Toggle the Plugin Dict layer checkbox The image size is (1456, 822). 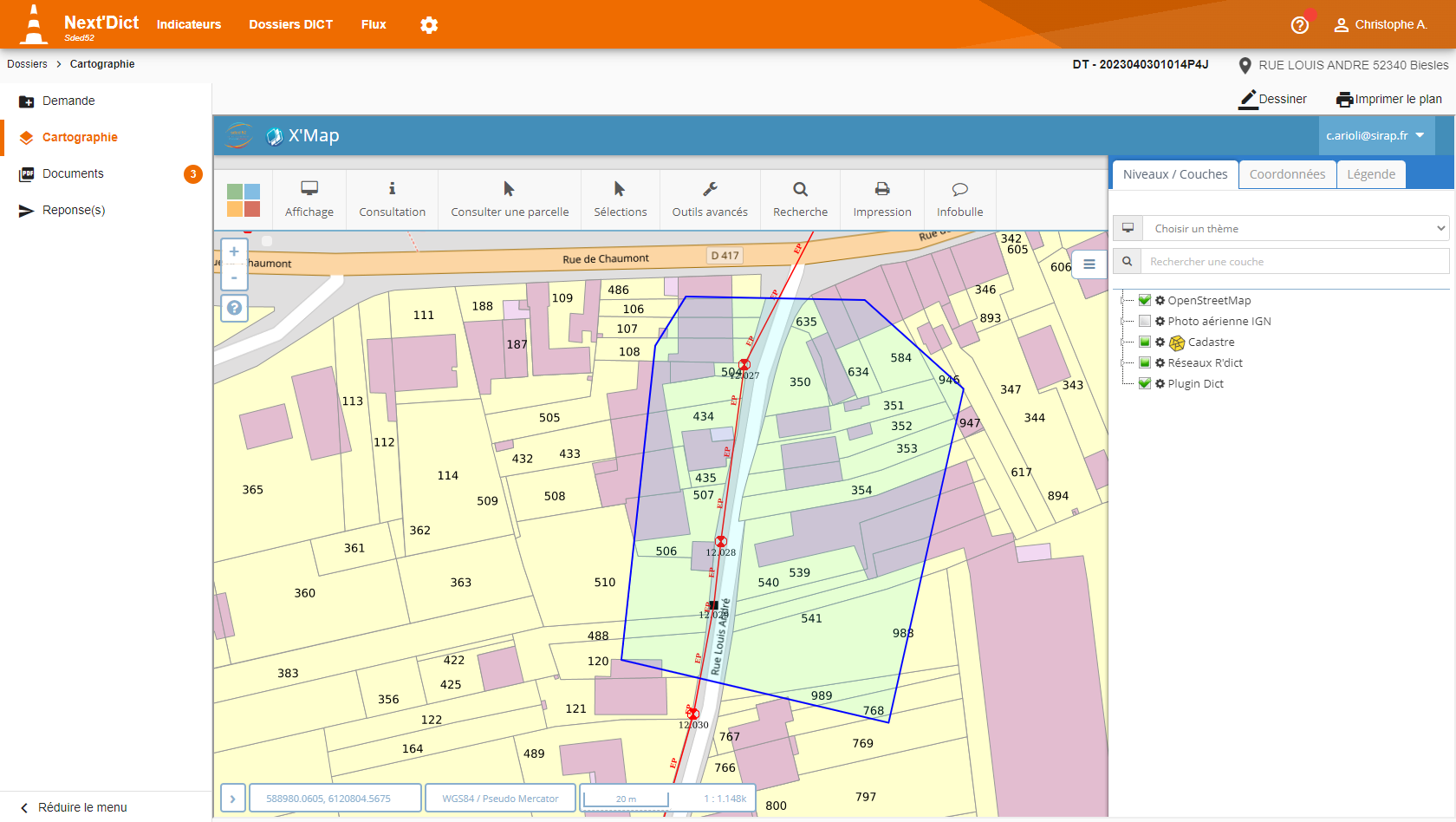click(1145, 383)
